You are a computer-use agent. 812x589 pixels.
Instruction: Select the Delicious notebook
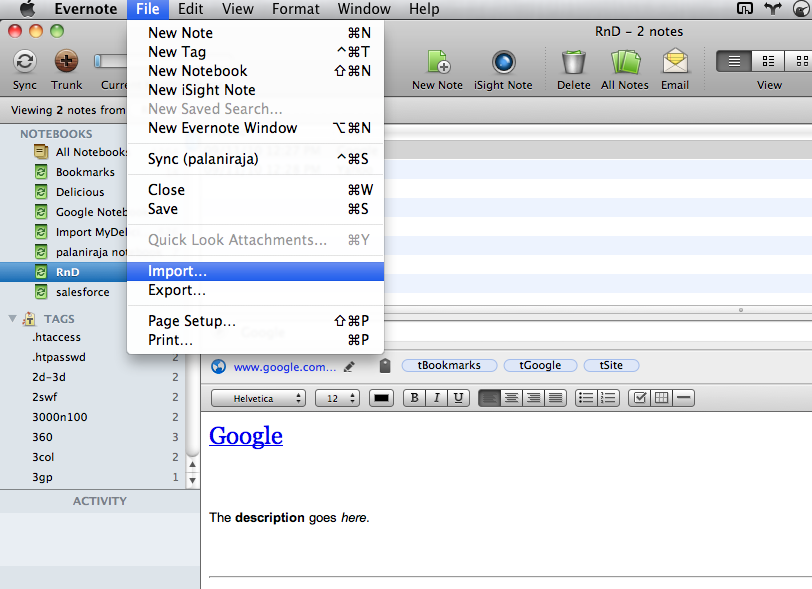(x=80, y=192)
